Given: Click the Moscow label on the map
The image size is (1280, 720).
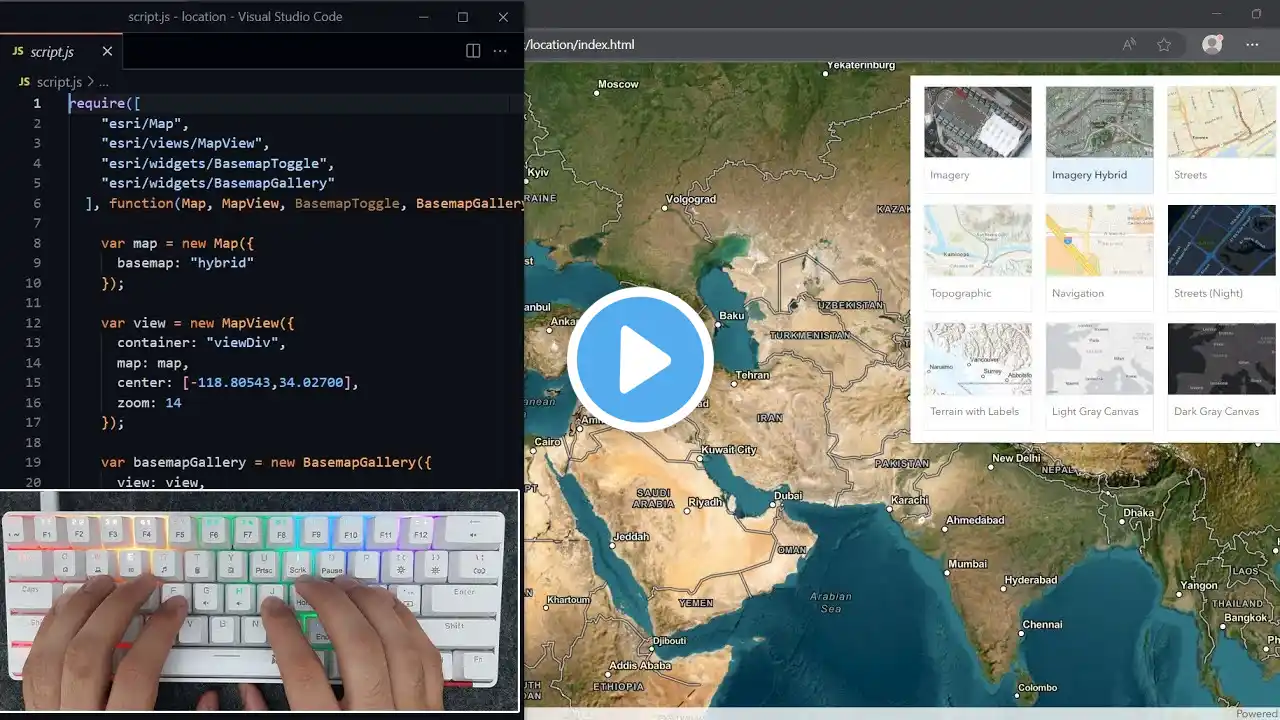Looking at the screenshot, I should click(618, 84).
